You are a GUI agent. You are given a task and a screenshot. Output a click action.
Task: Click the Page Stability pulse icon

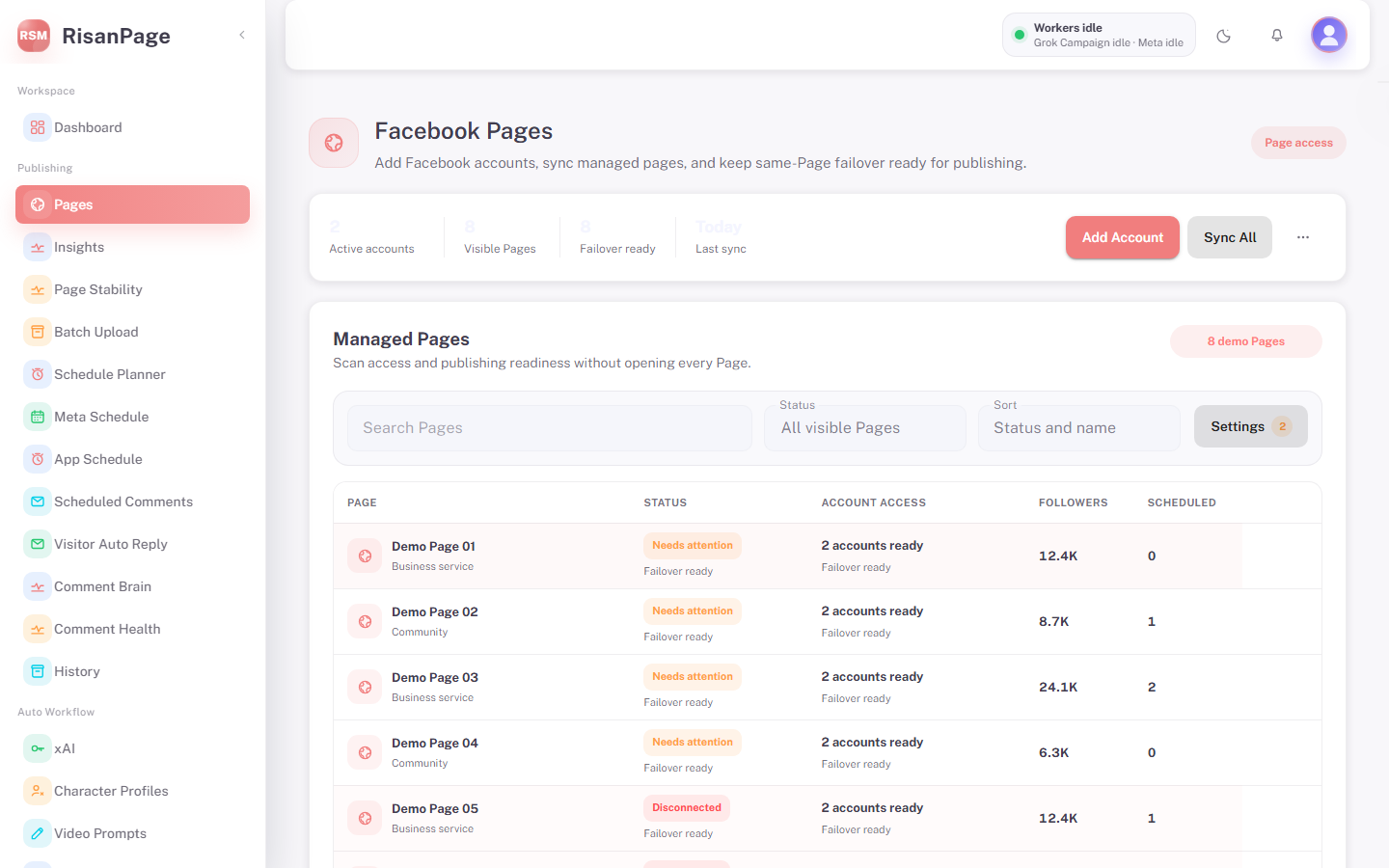tap(38, 289)
